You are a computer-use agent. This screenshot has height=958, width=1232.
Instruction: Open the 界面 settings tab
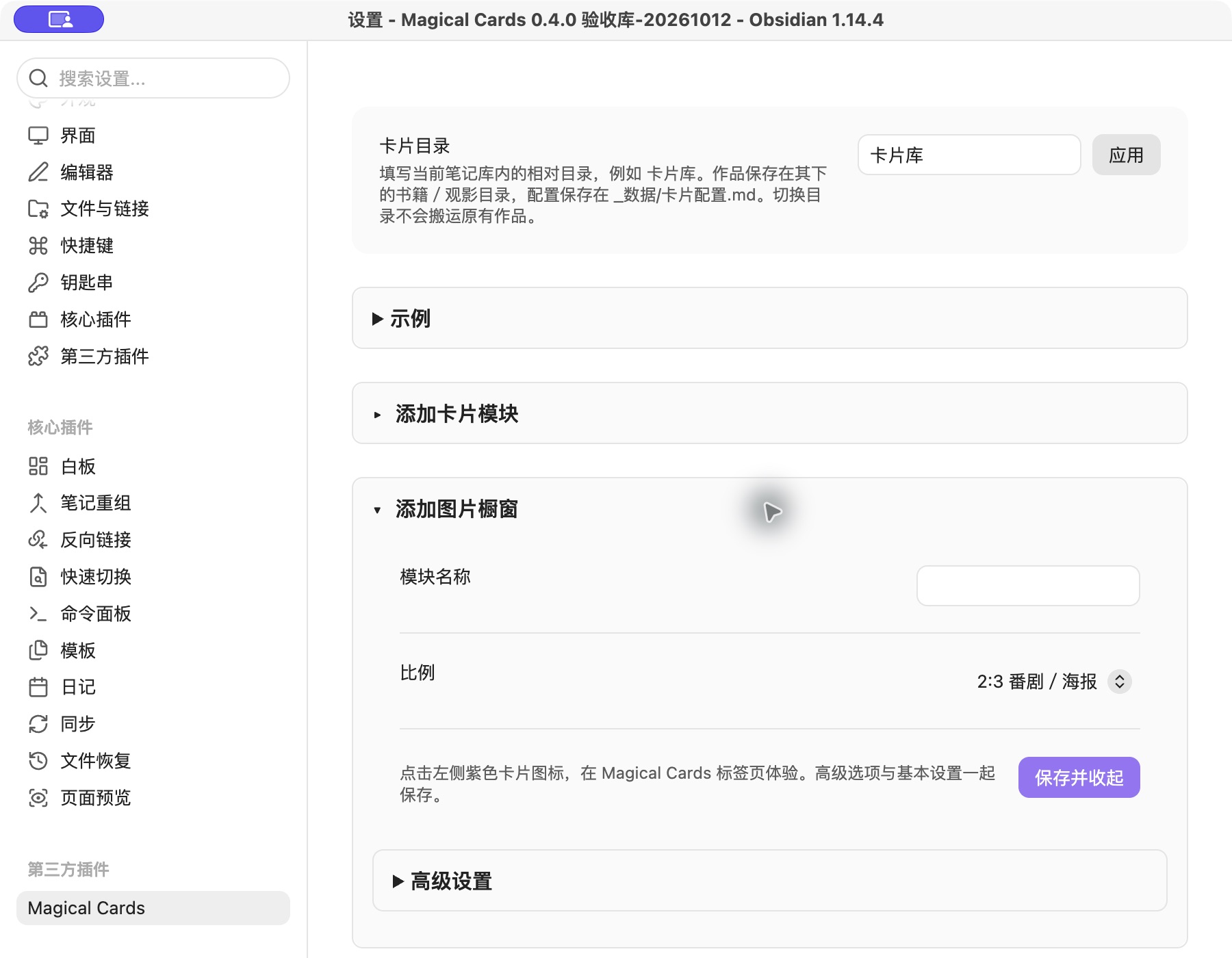153,135
